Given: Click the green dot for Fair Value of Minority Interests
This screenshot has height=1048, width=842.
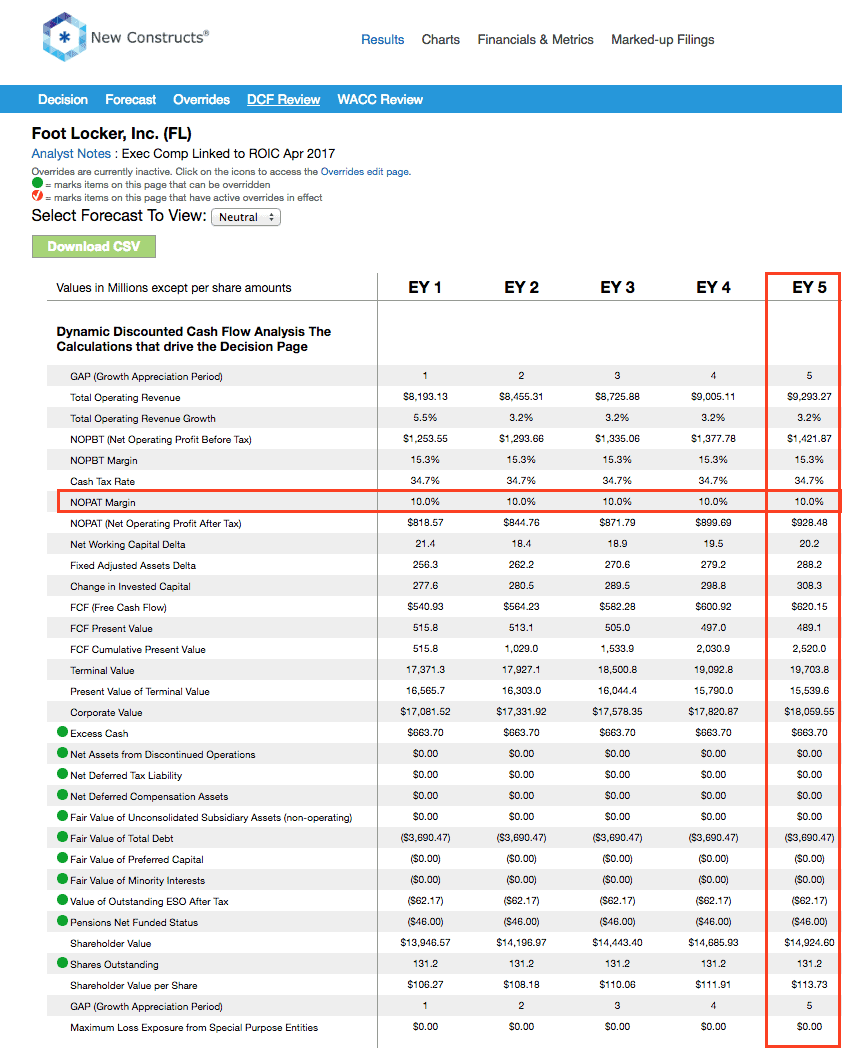Looking at the screenshot, I should coord(63,880).
